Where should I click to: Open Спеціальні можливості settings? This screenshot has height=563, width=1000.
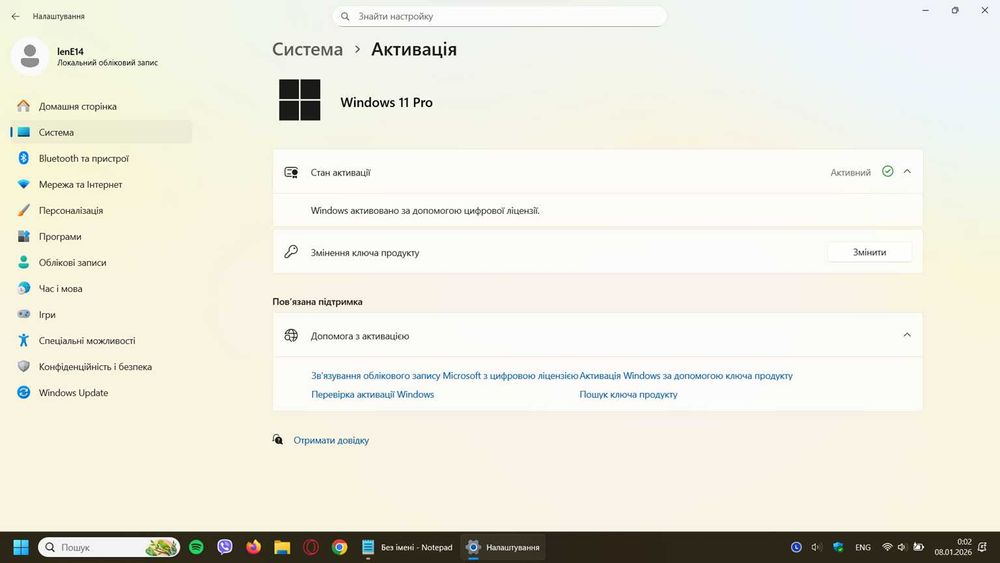click(x=101, y=341)
